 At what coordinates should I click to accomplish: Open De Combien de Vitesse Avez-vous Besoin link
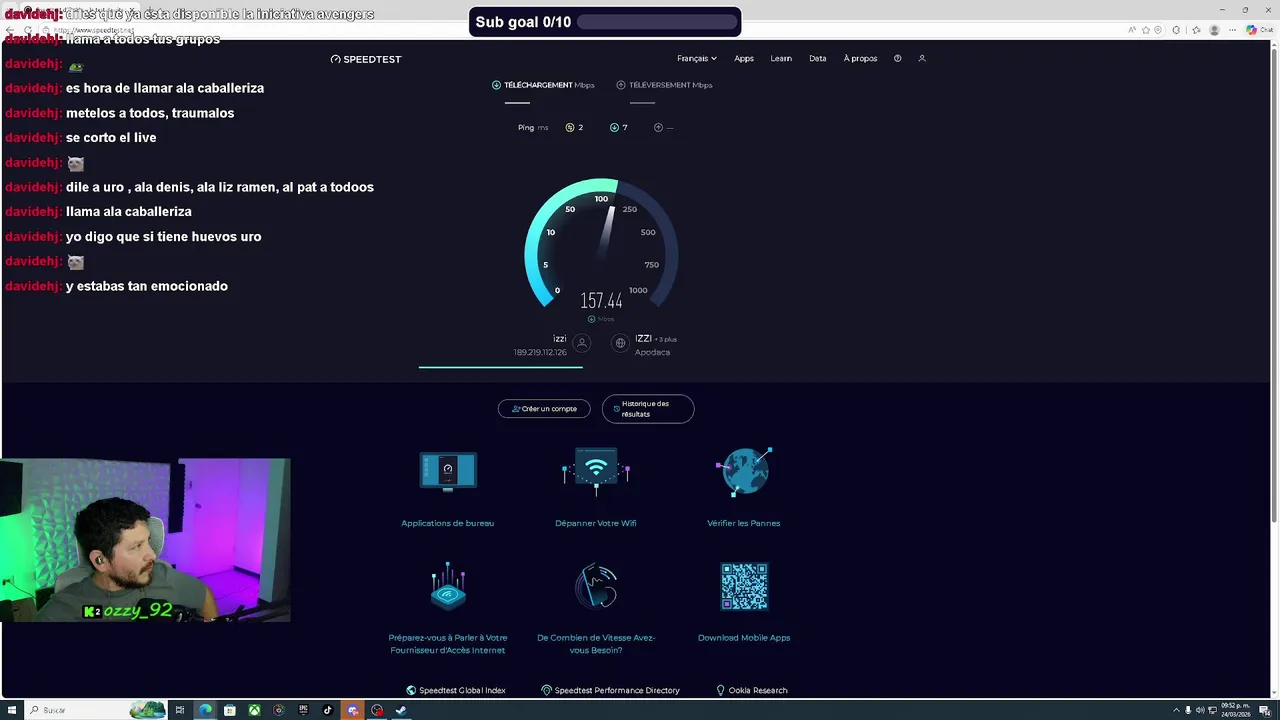596,644
